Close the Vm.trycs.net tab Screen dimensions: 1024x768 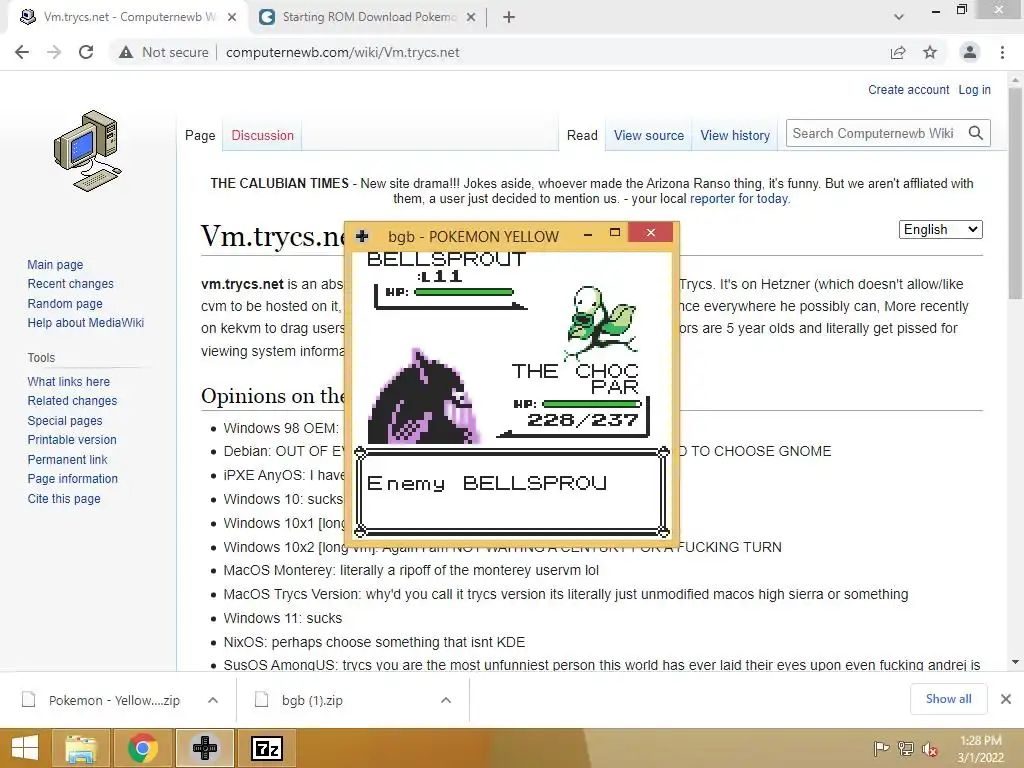(232, 17)
